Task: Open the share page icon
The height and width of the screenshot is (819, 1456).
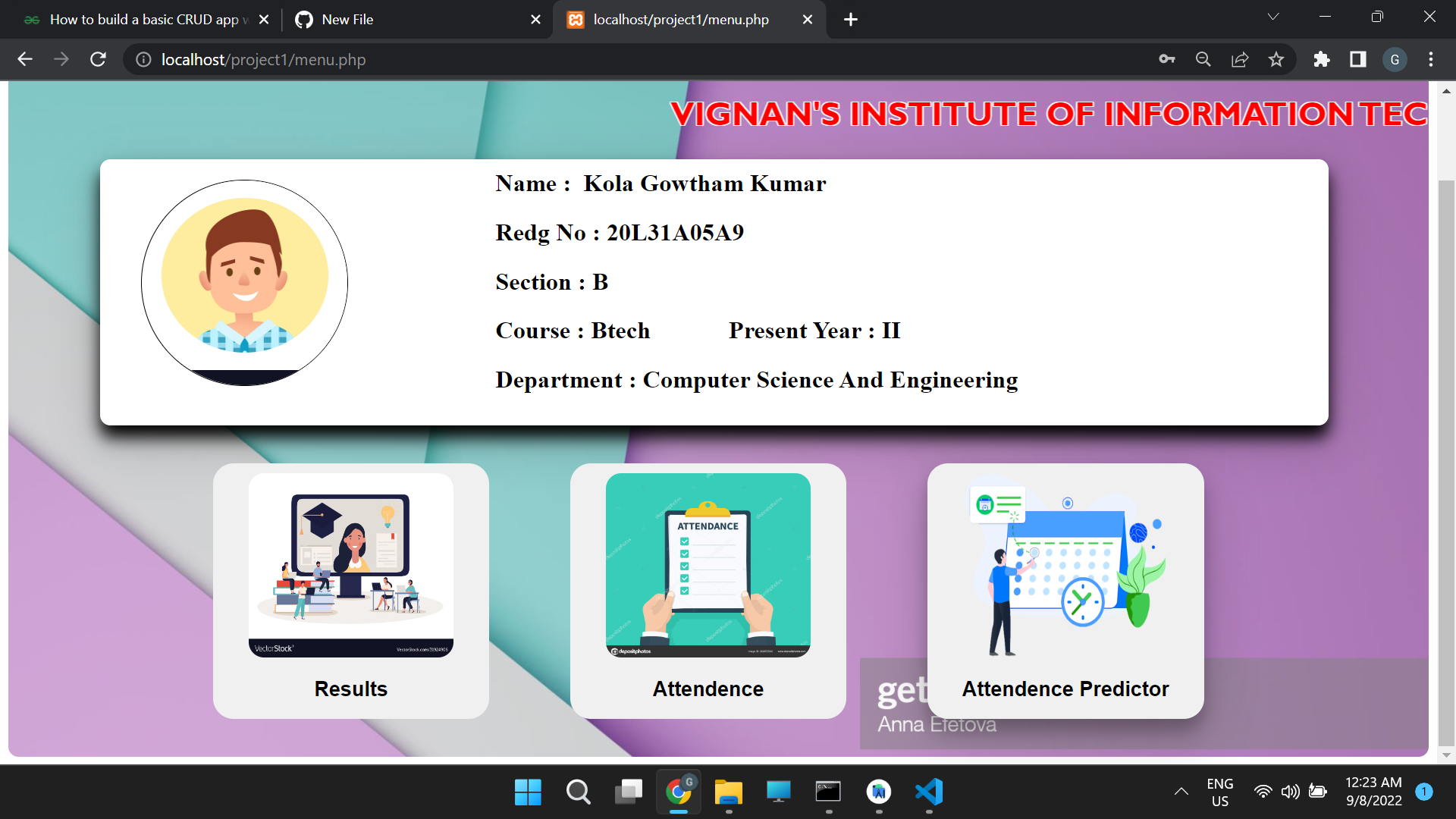Action: point(1240,59)
